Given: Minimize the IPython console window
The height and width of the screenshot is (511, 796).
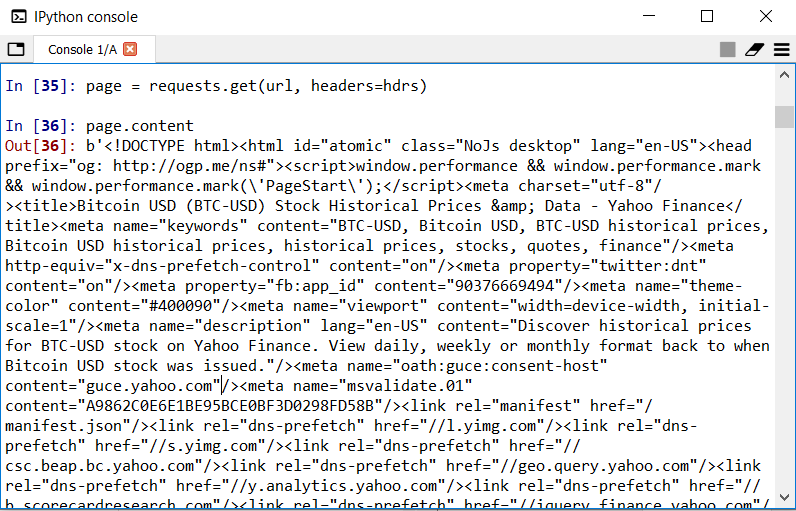Looking at the screenshot, I should [649, 16].
